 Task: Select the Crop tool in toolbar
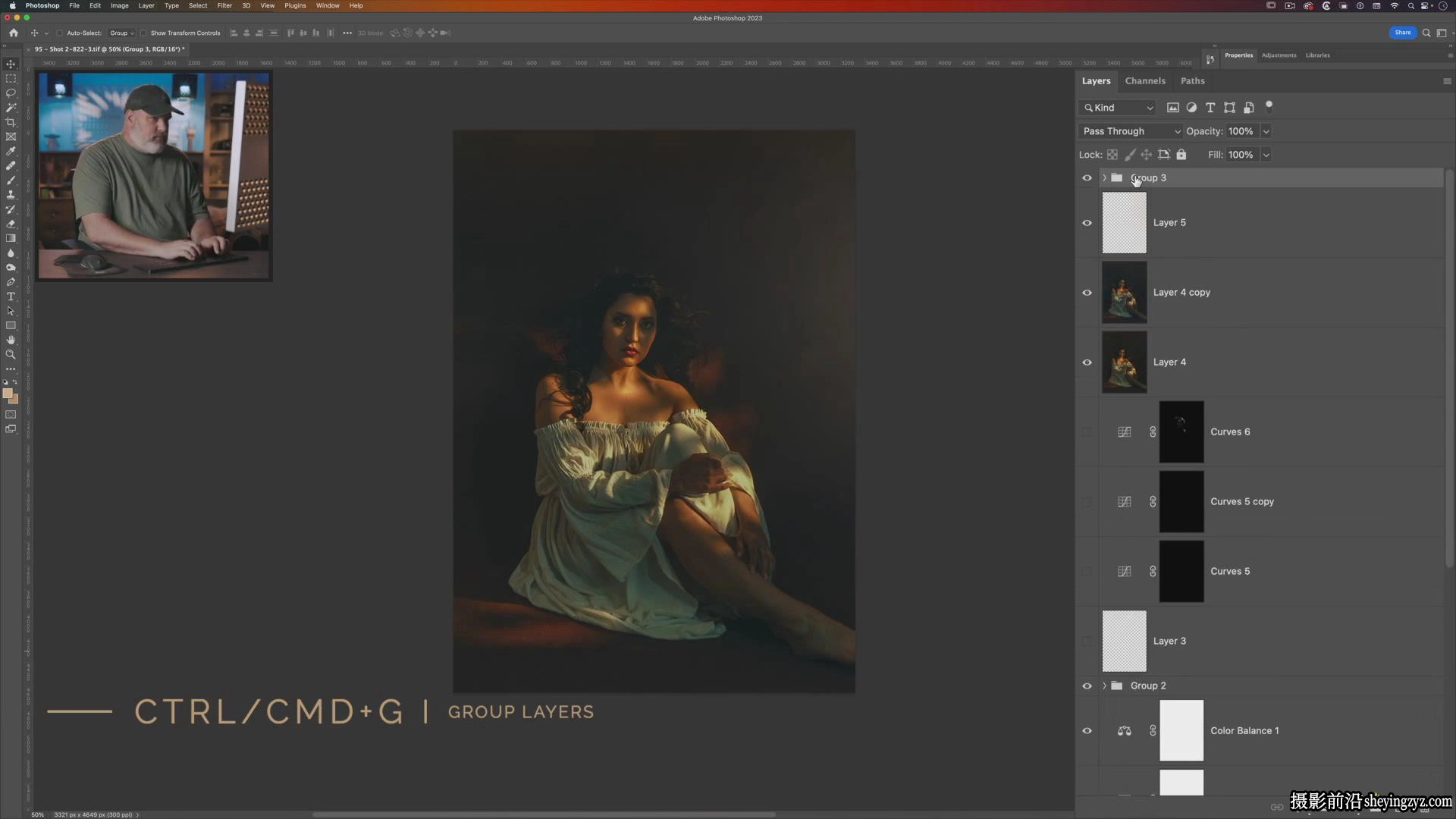coord(11,122)
